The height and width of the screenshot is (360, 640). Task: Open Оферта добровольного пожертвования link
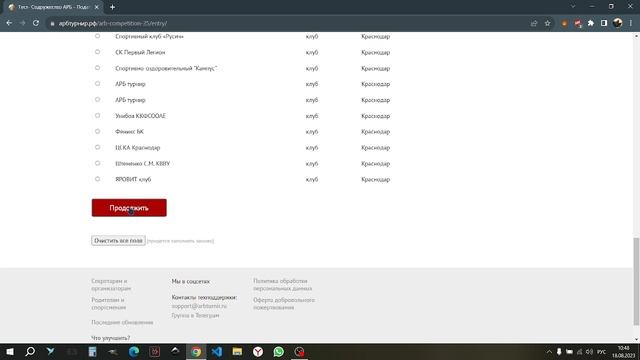pos(284,304)
